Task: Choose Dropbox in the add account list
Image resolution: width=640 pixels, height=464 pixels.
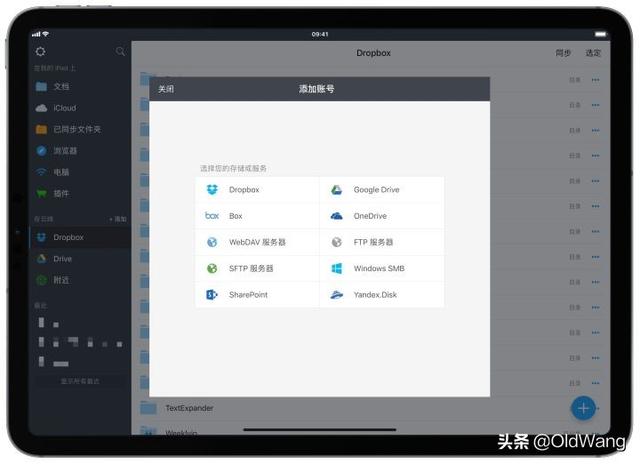Action: (x=257, y=190)
